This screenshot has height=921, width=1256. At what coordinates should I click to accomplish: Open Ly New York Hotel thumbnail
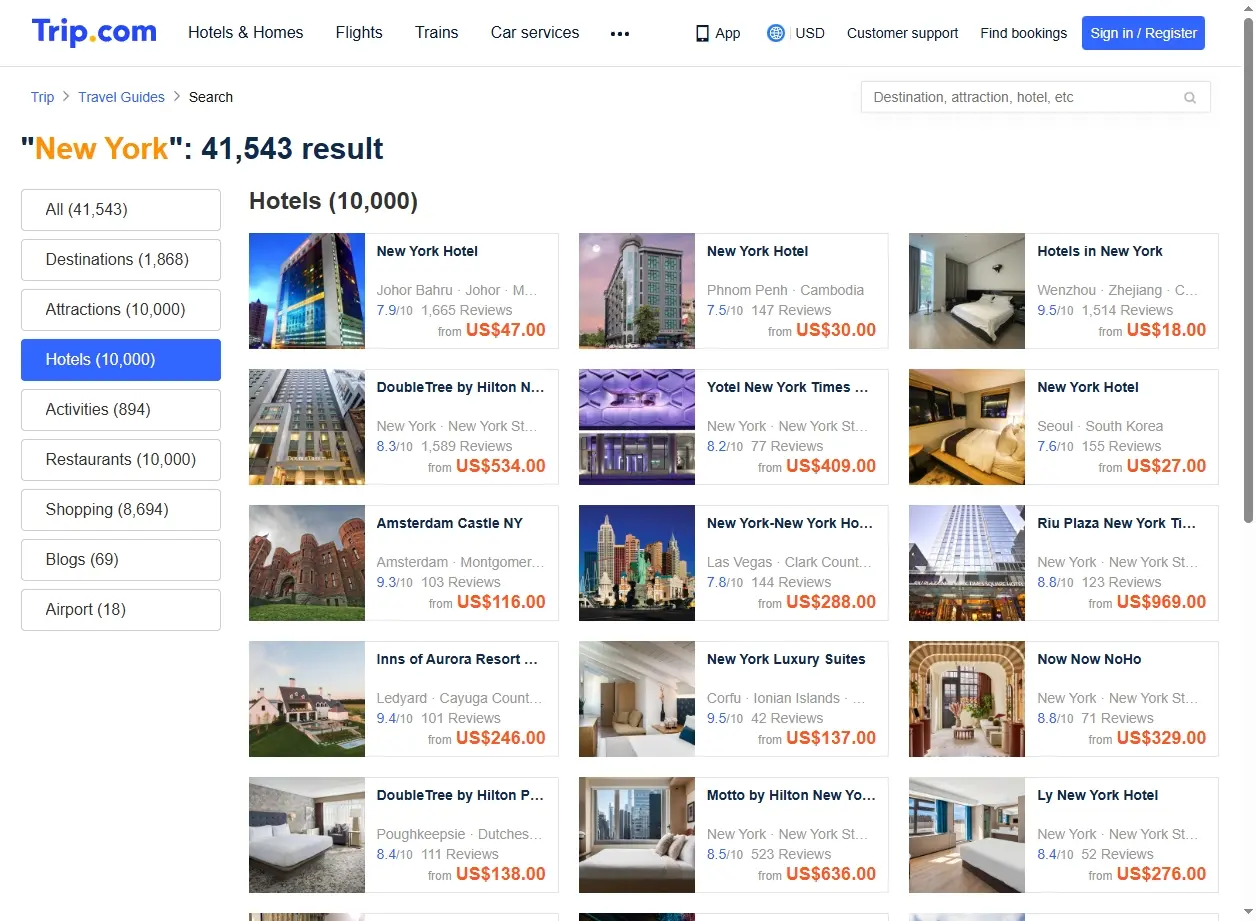pyautogui.click(x=967, y=835)
